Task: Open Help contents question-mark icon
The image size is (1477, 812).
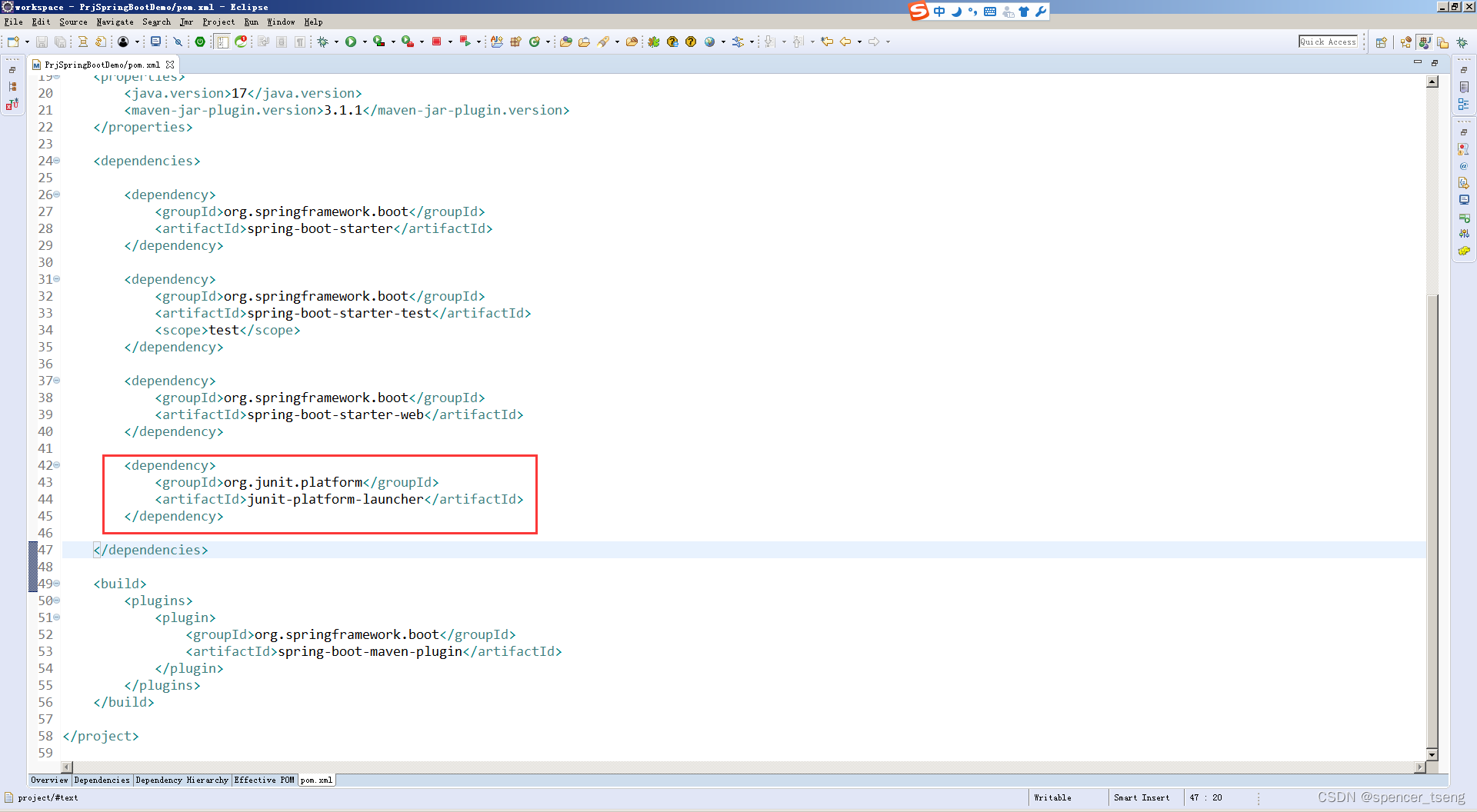Action: click(x=692, y=42)
